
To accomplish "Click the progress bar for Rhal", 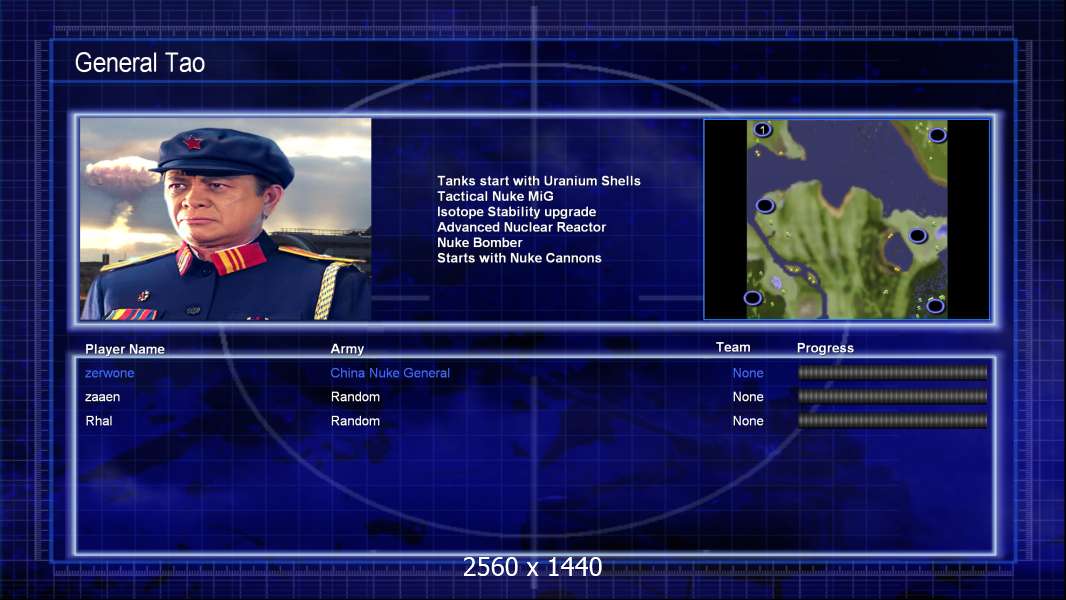I will tap(893, 421).
